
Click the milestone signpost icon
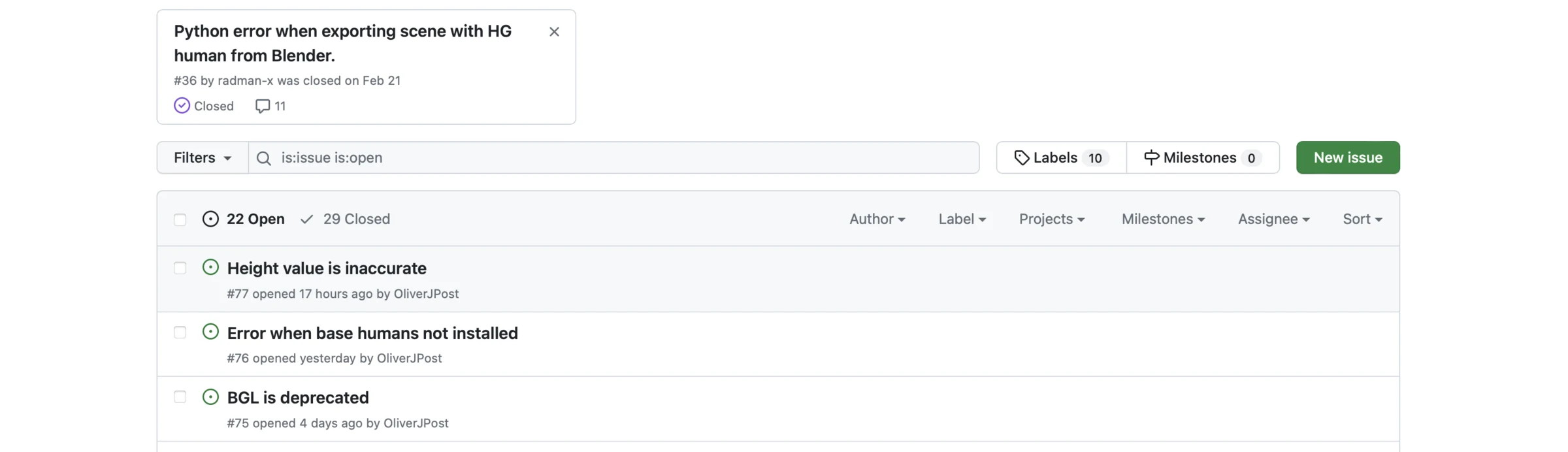click(x=1151, y=157)
